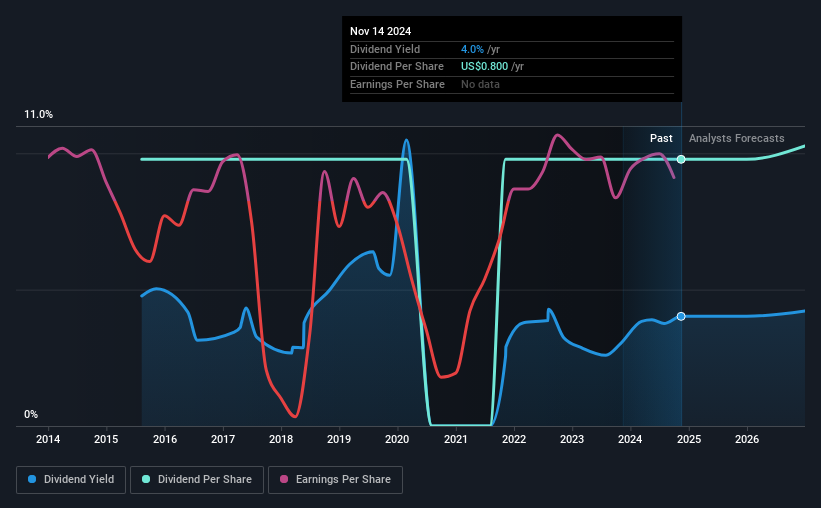Select the 2017 x-axis label
Image resolution: width=821 pixels, height=508 pixels.
pos(223,439)
